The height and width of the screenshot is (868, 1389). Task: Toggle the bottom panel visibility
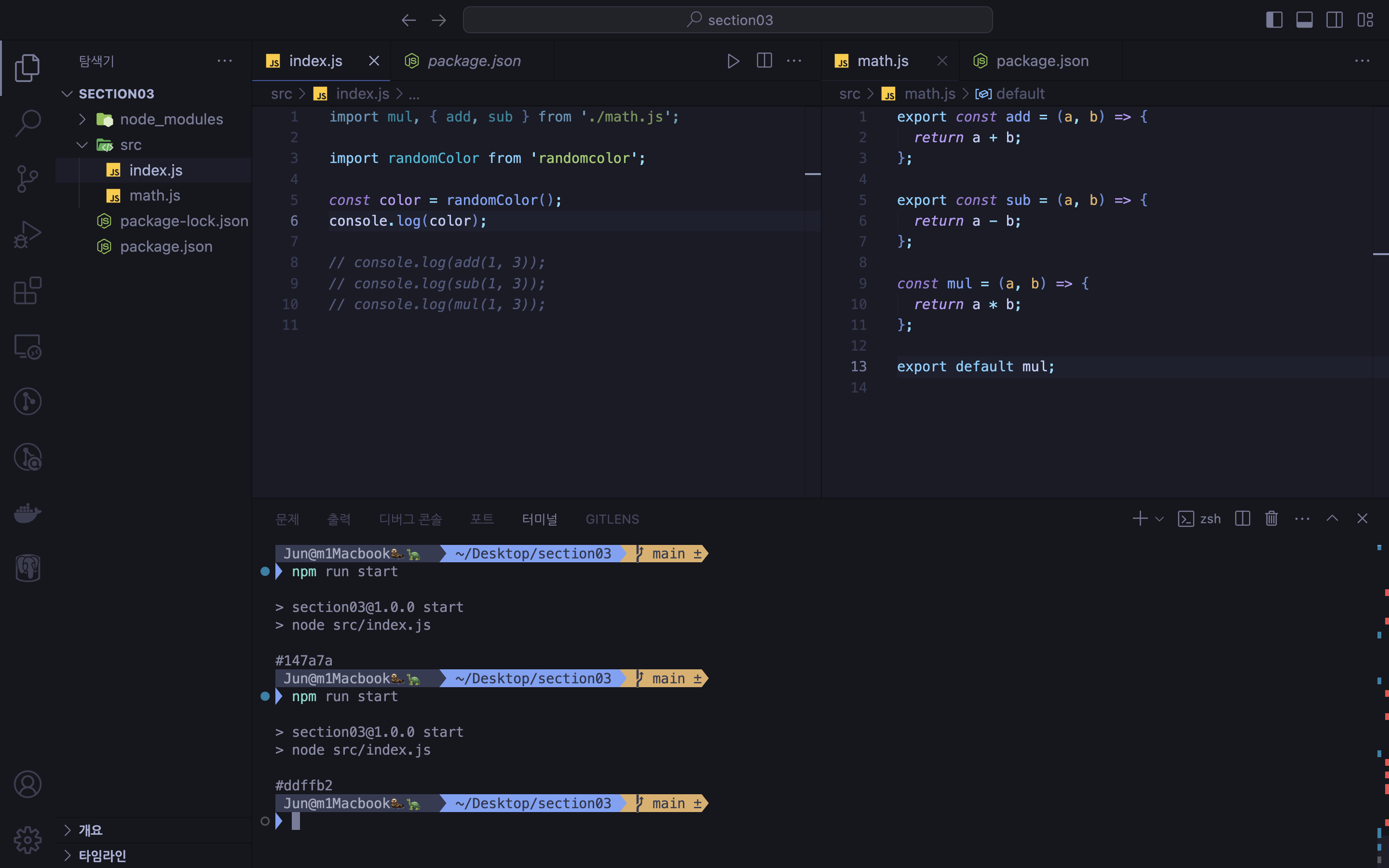(1304, 20)
